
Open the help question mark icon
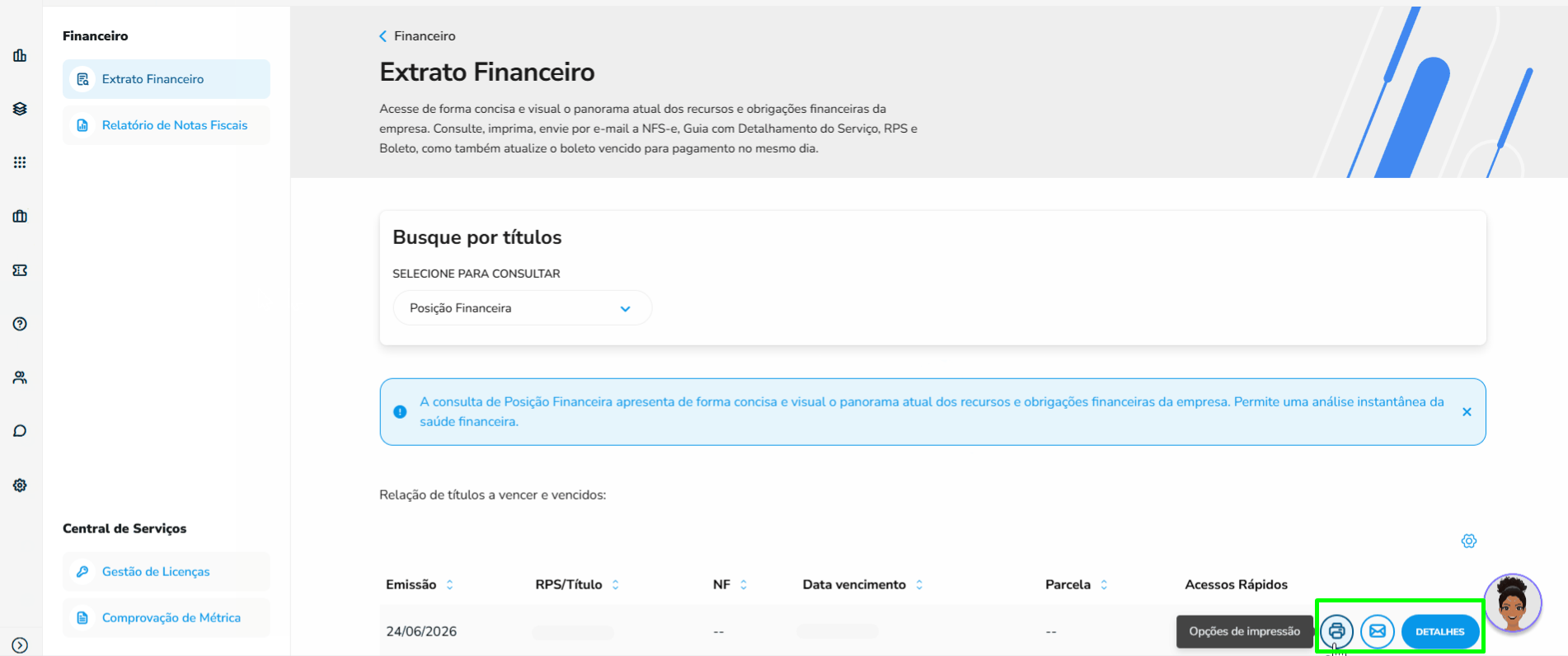point(20,324)
